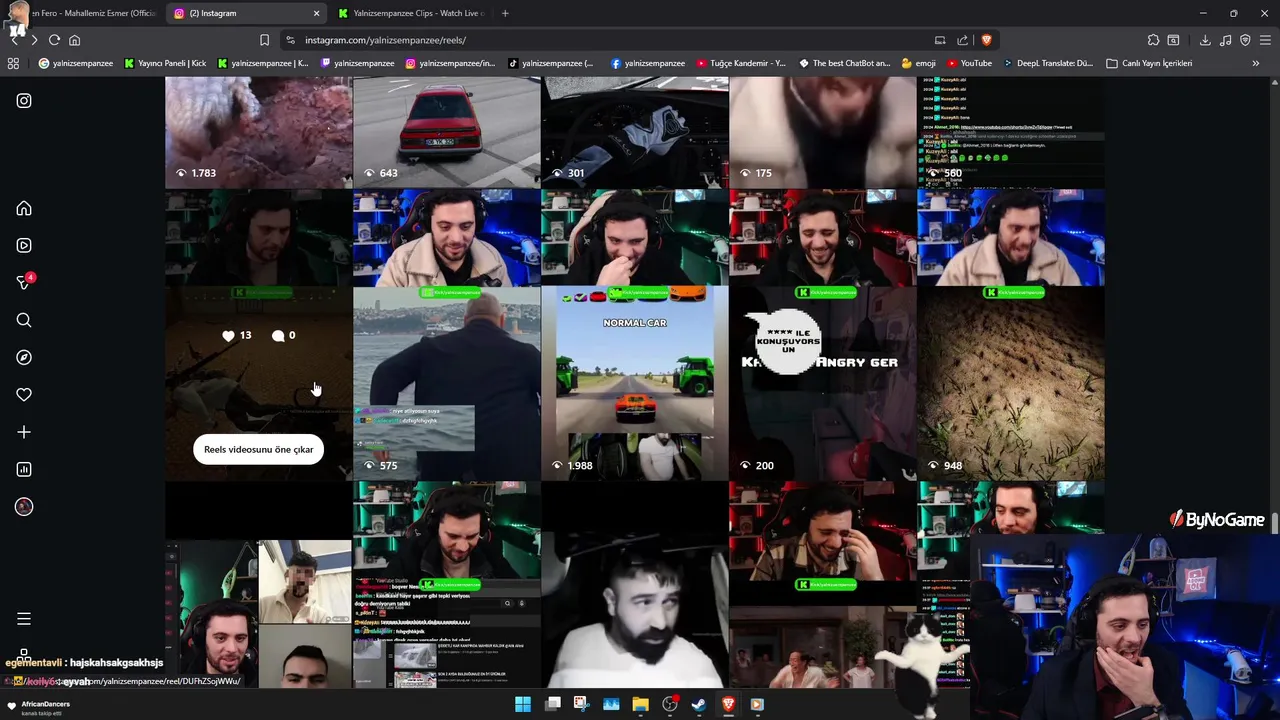Open The best ChatBot bookmark
This screenshot has height=720, width=1280.
[x=844, y=63]
